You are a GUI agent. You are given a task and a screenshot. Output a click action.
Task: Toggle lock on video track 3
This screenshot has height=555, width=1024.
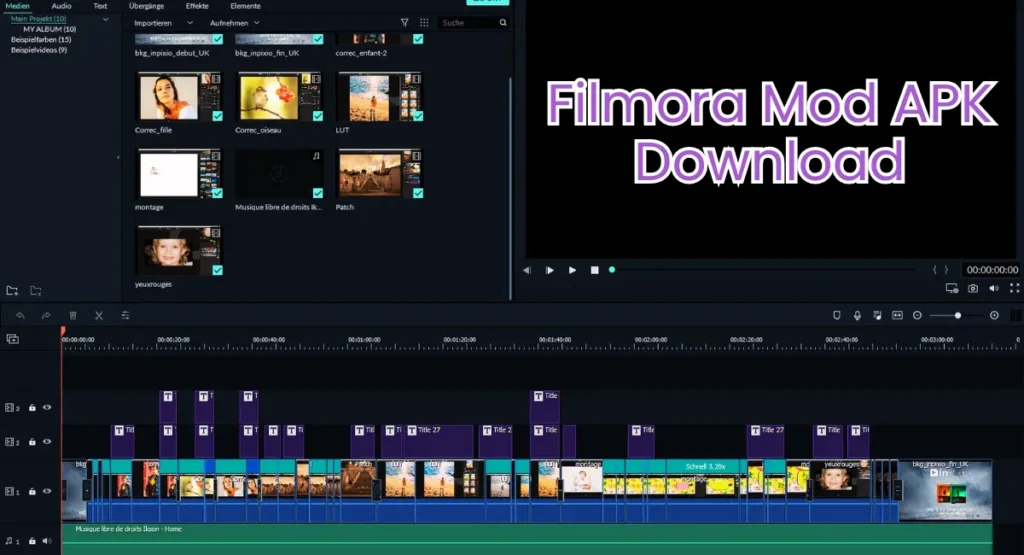pos(32,407)
